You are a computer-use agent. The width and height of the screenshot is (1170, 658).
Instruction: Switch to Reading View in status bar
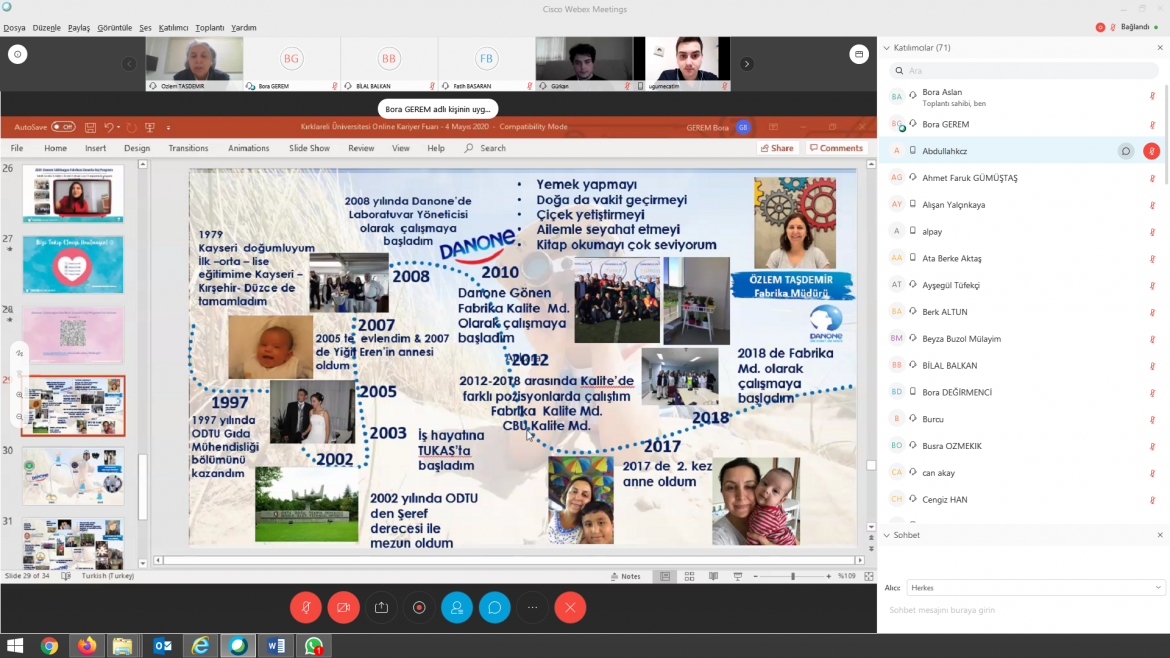click(x=713, y=576)
